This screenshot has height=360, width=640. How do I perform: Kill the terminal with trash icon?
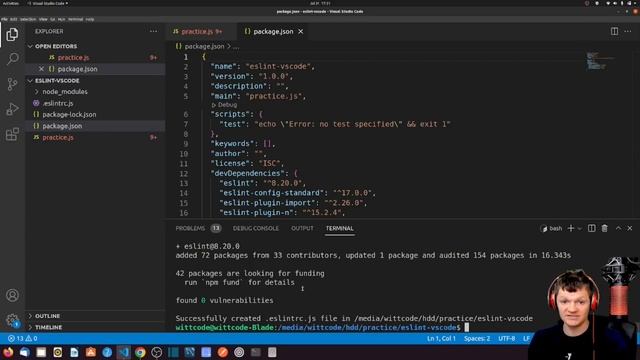(x=604, y=228)
